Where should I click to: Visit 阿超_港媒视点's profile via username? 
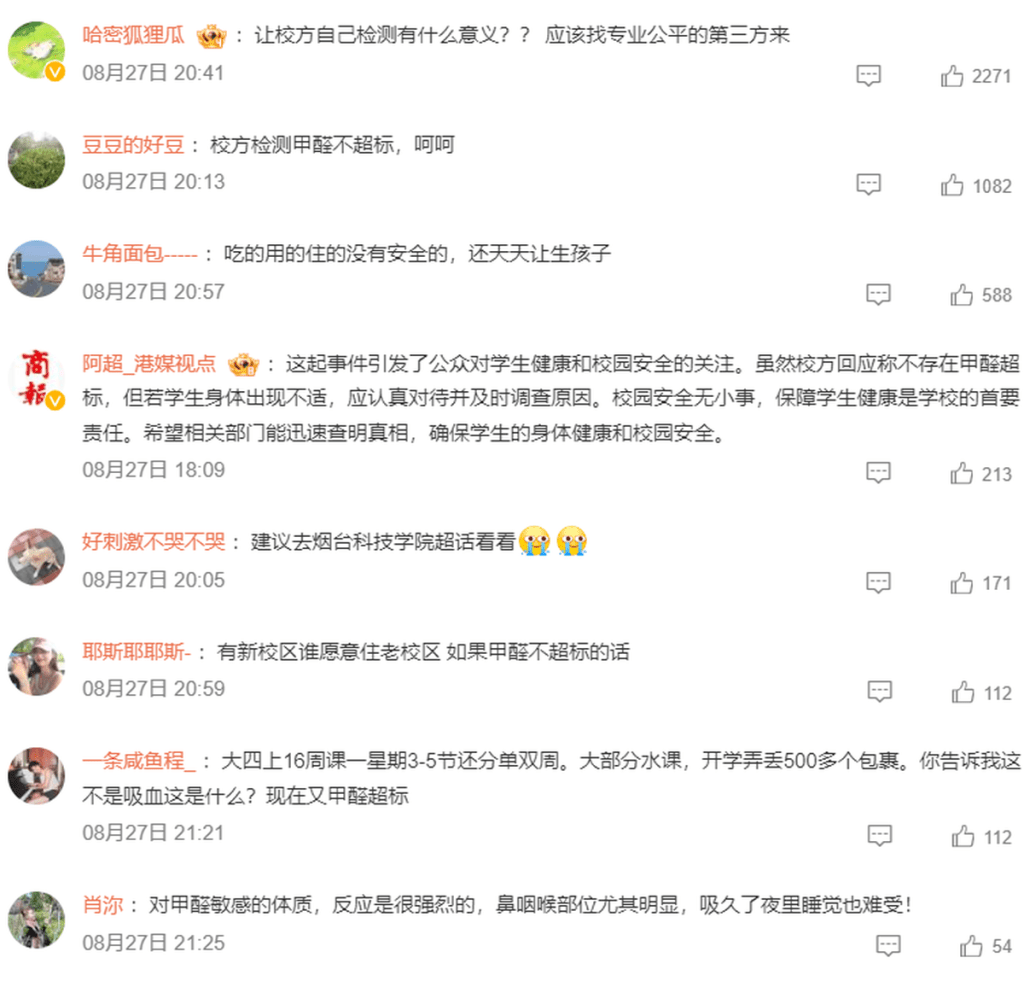(x=149, y=364)
